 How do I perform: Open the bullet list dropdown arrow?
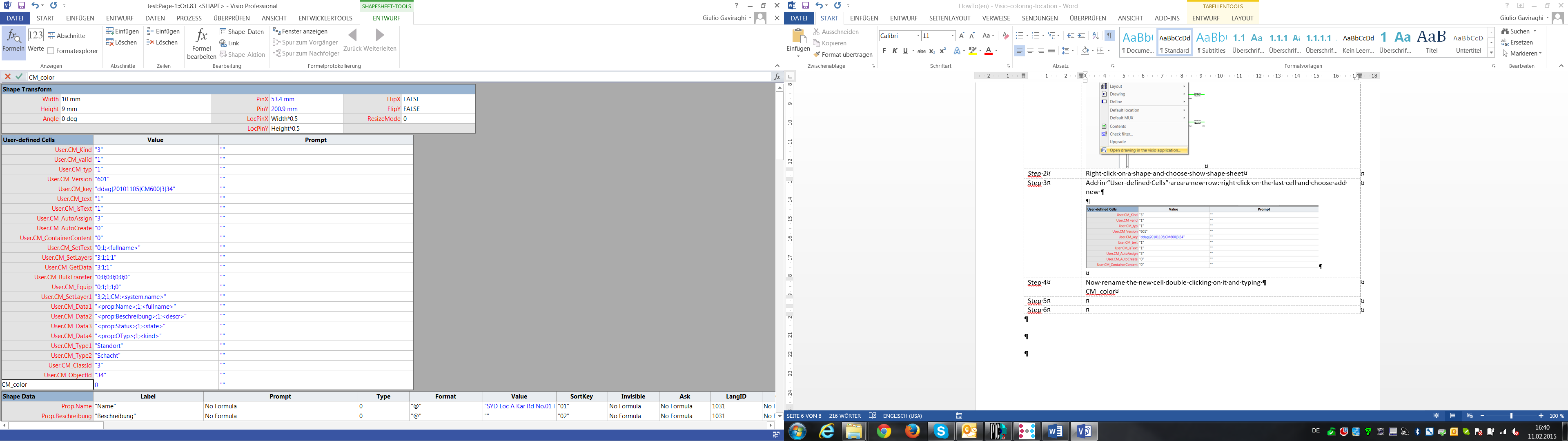1027,36
